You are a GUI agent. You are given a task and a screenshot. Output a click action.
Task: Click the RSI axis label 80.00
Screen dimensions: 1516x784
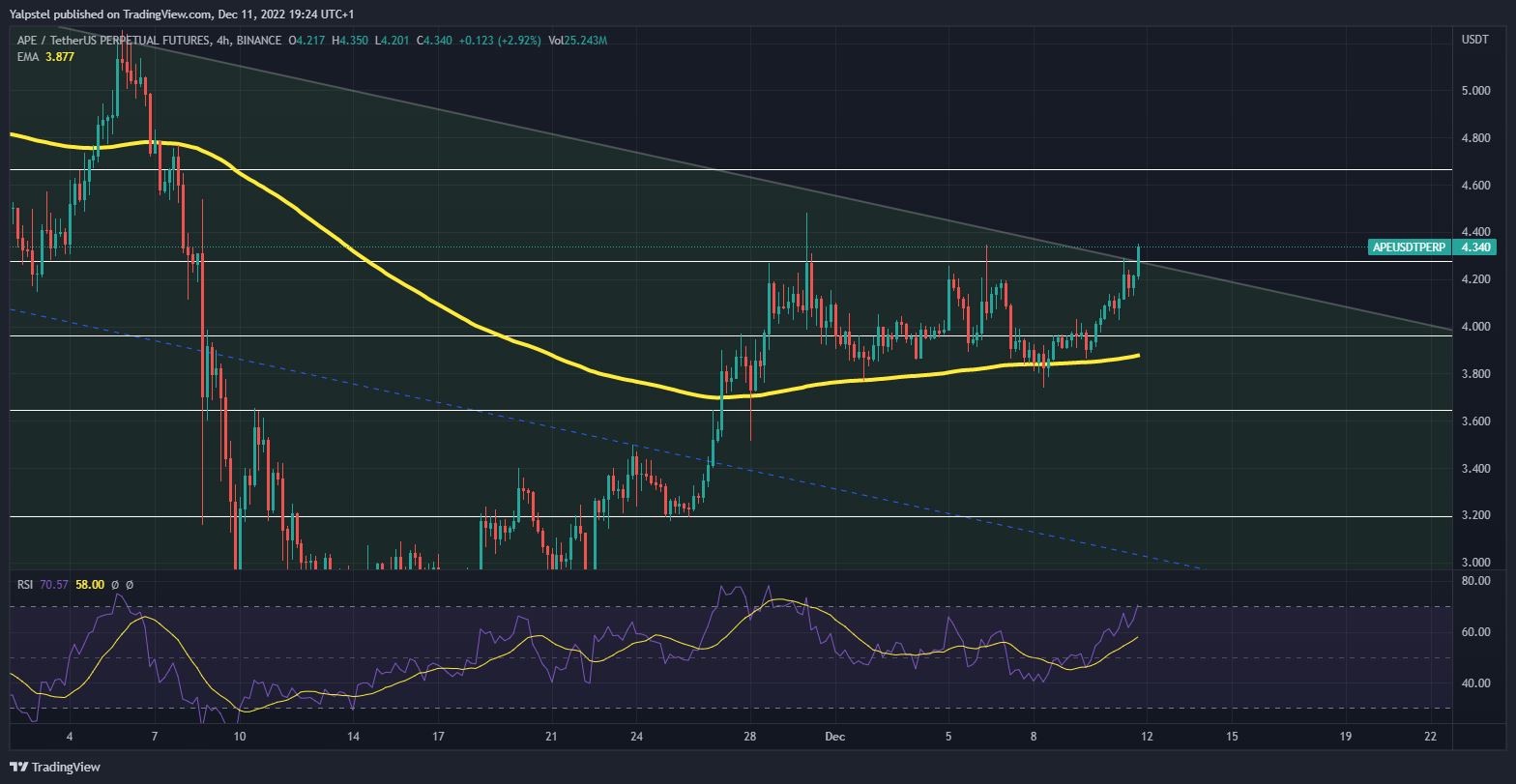pos(1475,582)
